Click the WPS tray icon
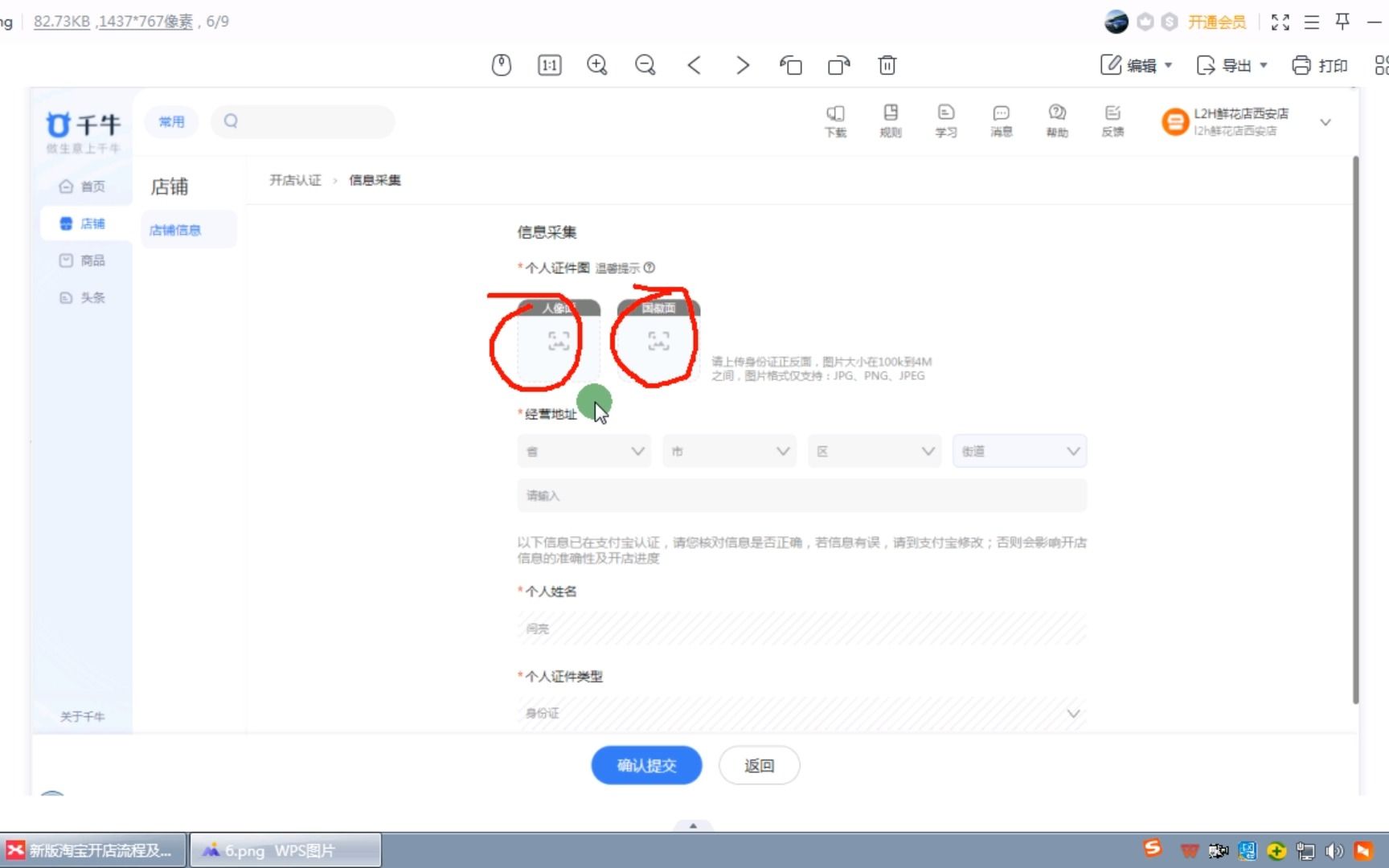Screen dimensions: 1389x868 (x=1190, y=850)
